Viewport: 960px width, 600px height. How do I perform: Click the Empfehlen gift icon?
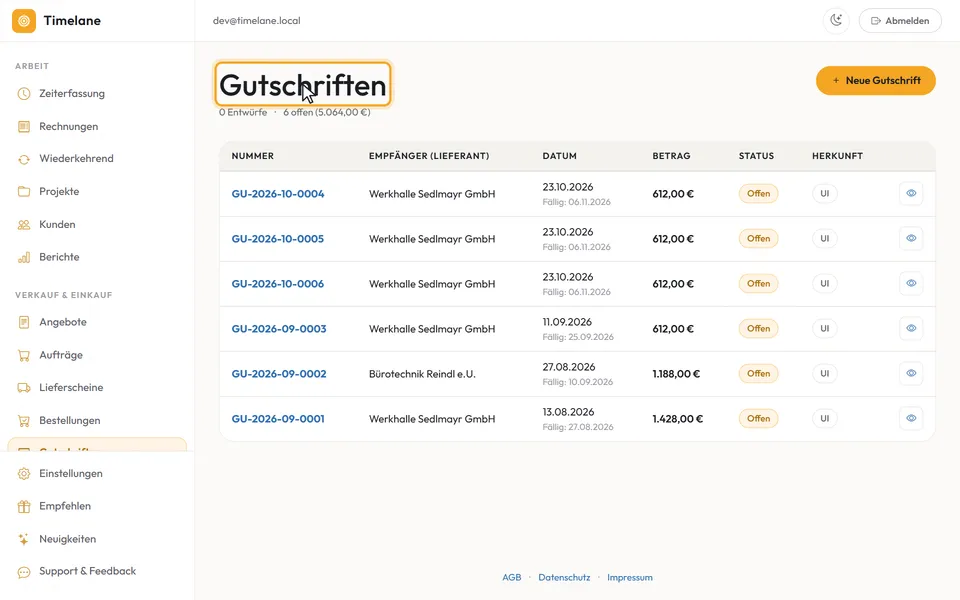pos(24,506)
